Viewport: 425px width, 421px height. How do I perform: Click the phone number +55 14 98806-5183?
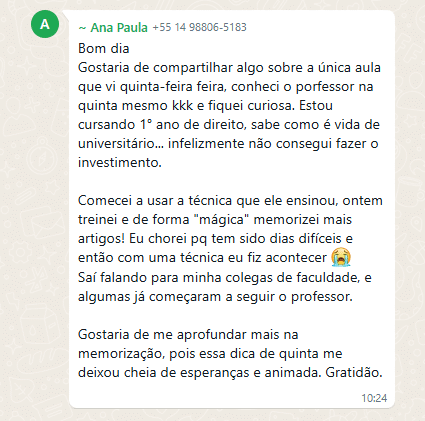pos(199,27)
